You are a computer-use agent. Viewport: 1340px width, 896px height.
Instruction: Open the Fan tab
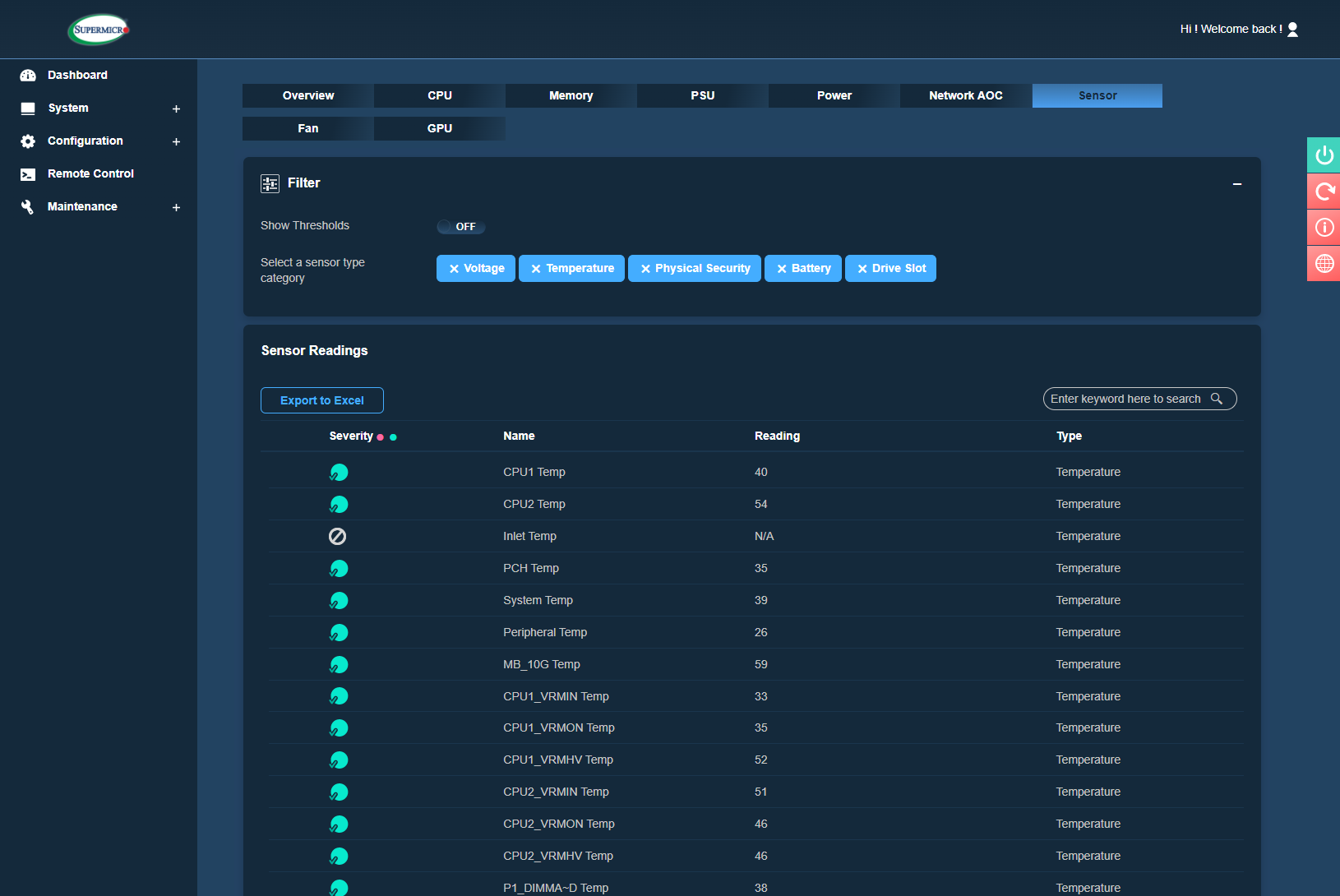pos(307,128)
